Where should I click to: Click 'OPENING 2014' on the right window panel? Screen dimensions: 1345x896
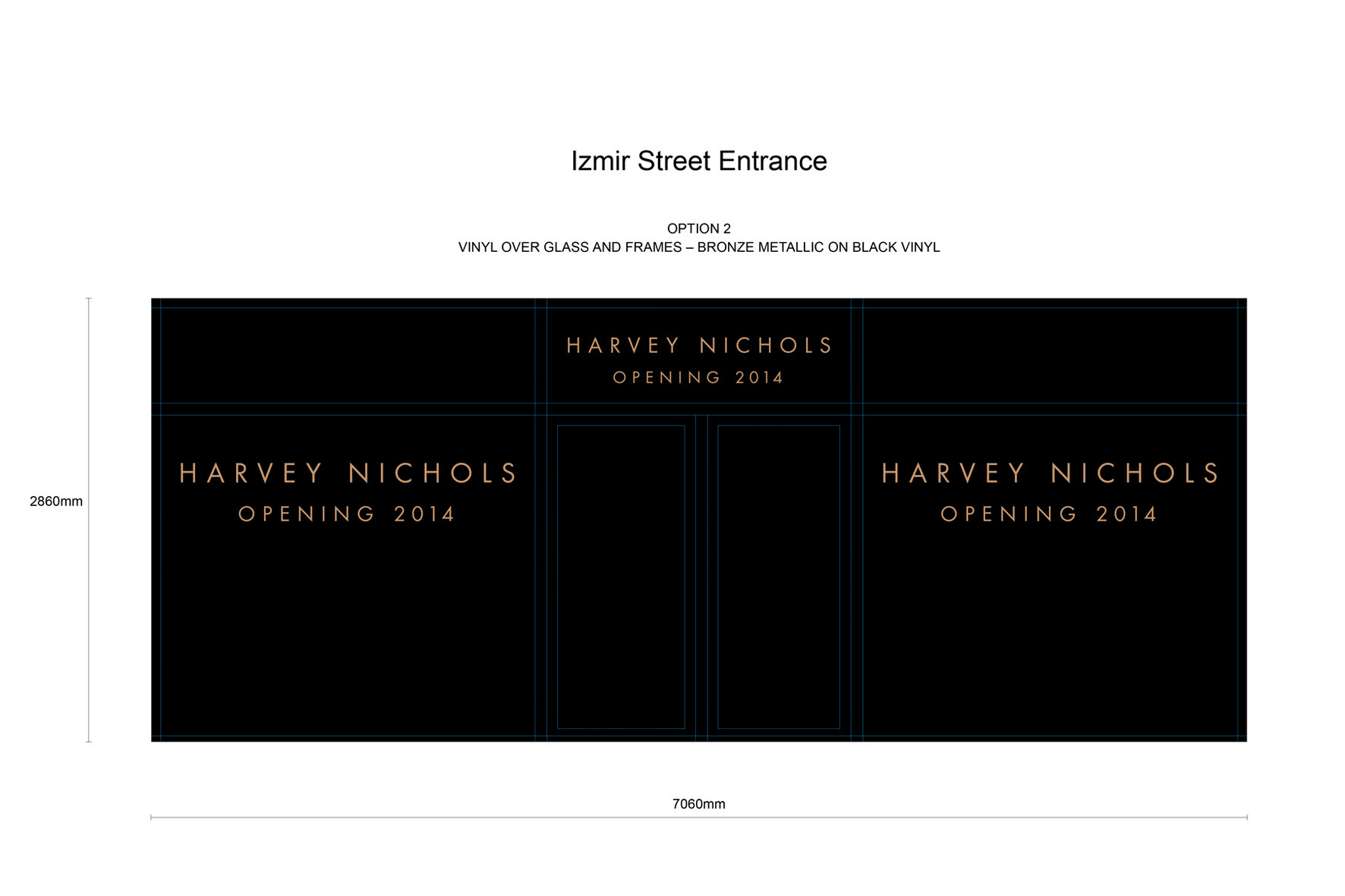[x=1049, y=514]
